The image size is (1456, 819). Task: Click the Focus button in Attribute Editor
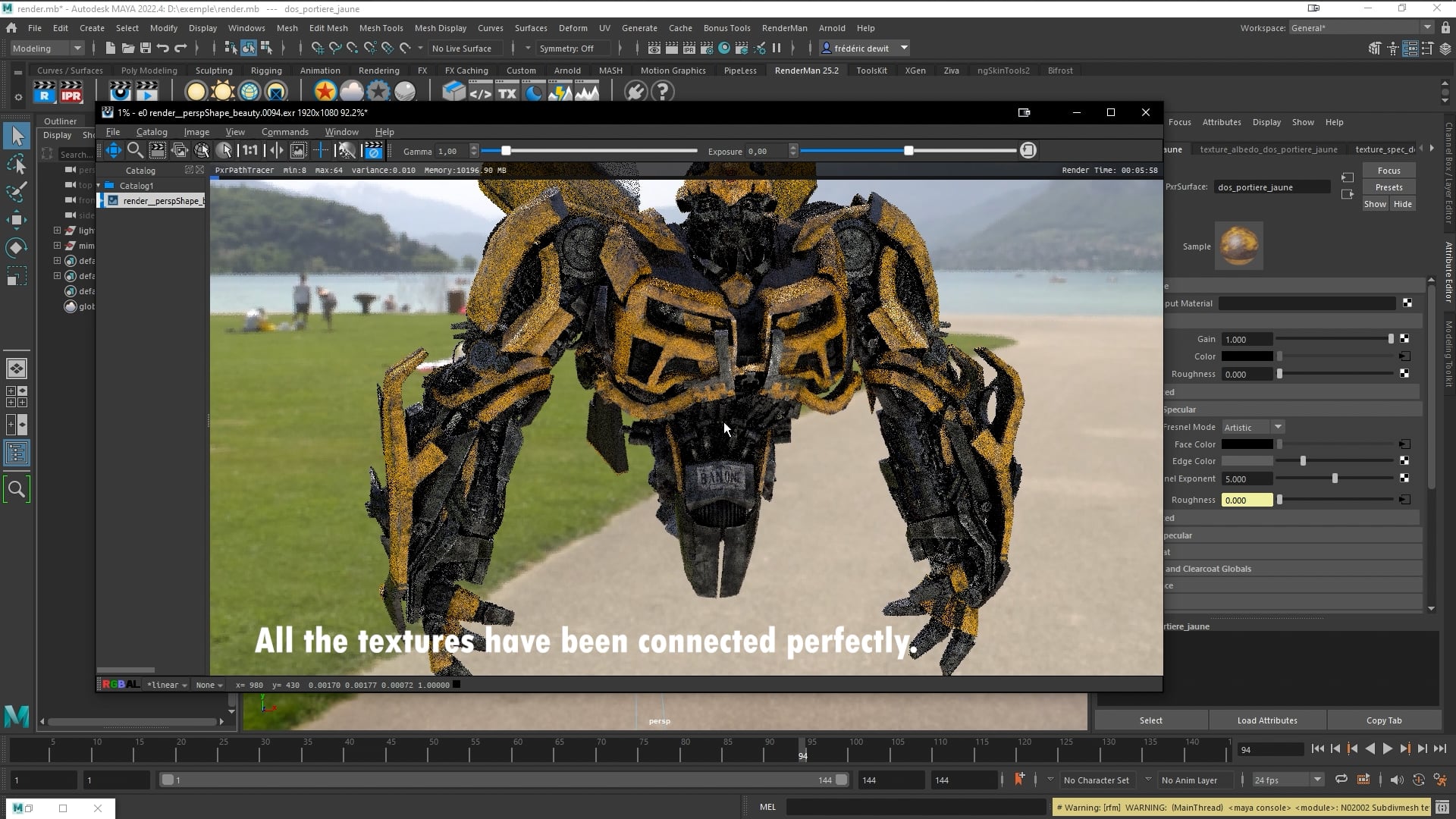(1389, 171)
